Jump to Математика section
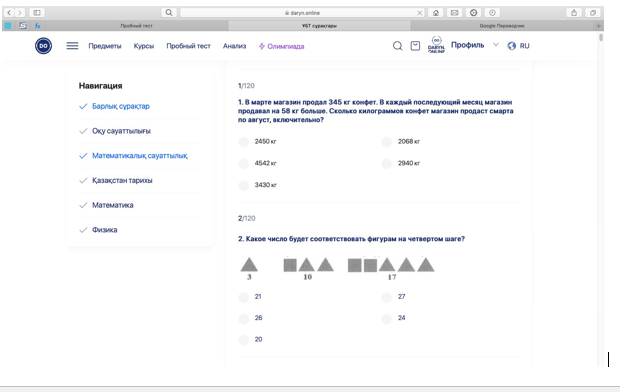Viewport: 620px width, 392px height. (x=112, y=205)
